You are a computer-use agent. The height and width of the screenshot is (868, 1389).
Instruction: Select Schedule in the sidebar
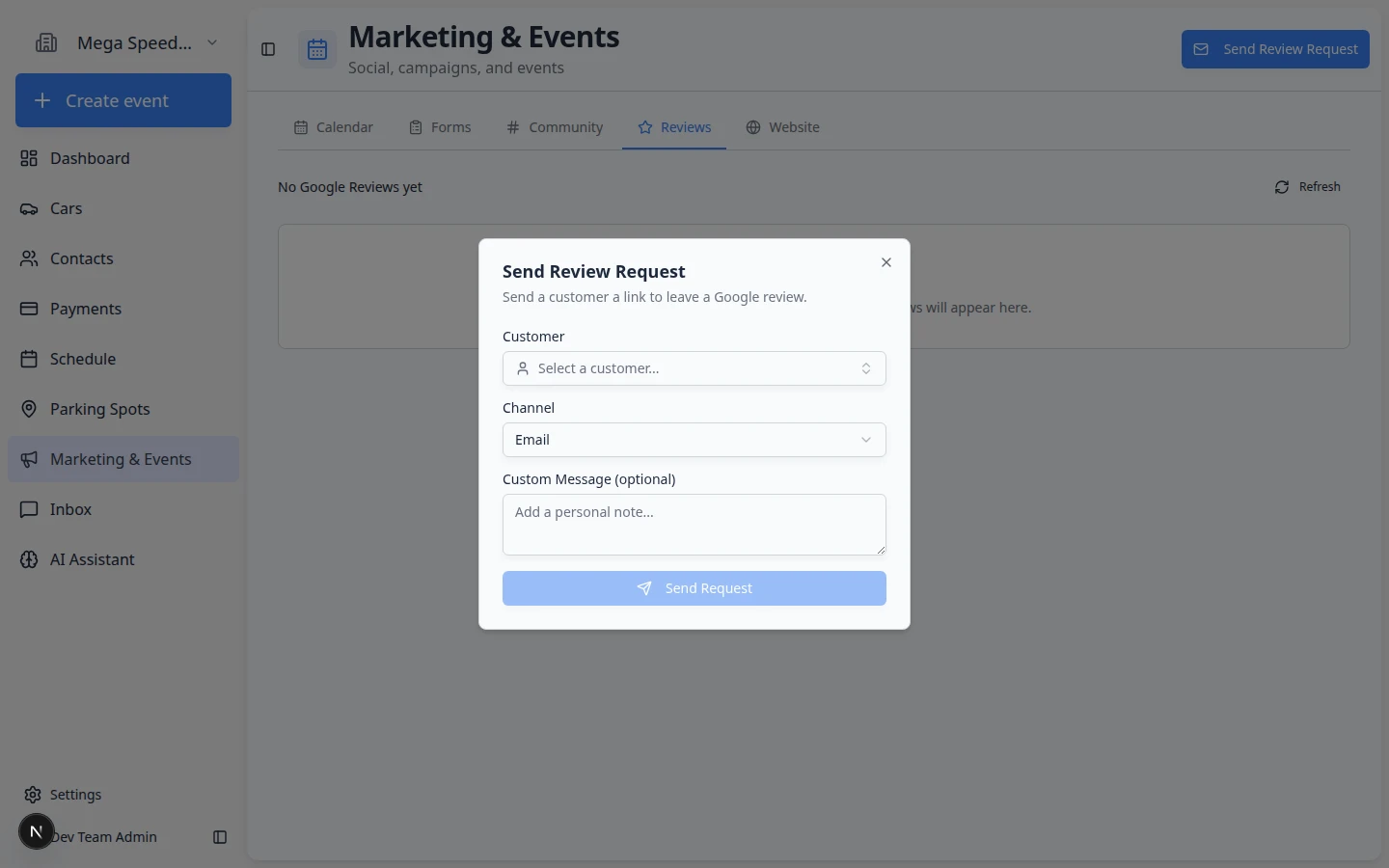pos(123,359)
